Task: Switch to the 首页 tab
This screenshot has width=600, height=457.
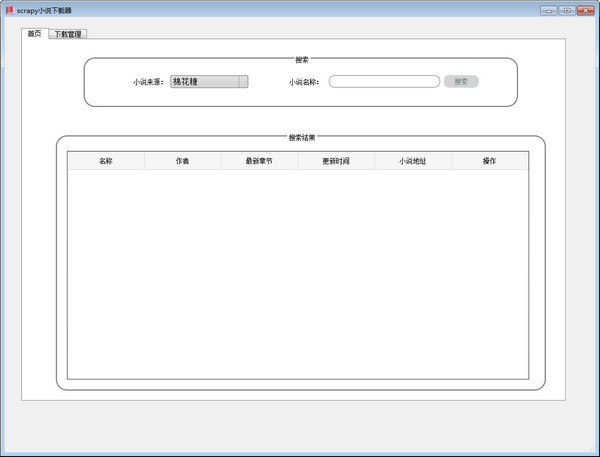Action: click(x=34, y=34)
